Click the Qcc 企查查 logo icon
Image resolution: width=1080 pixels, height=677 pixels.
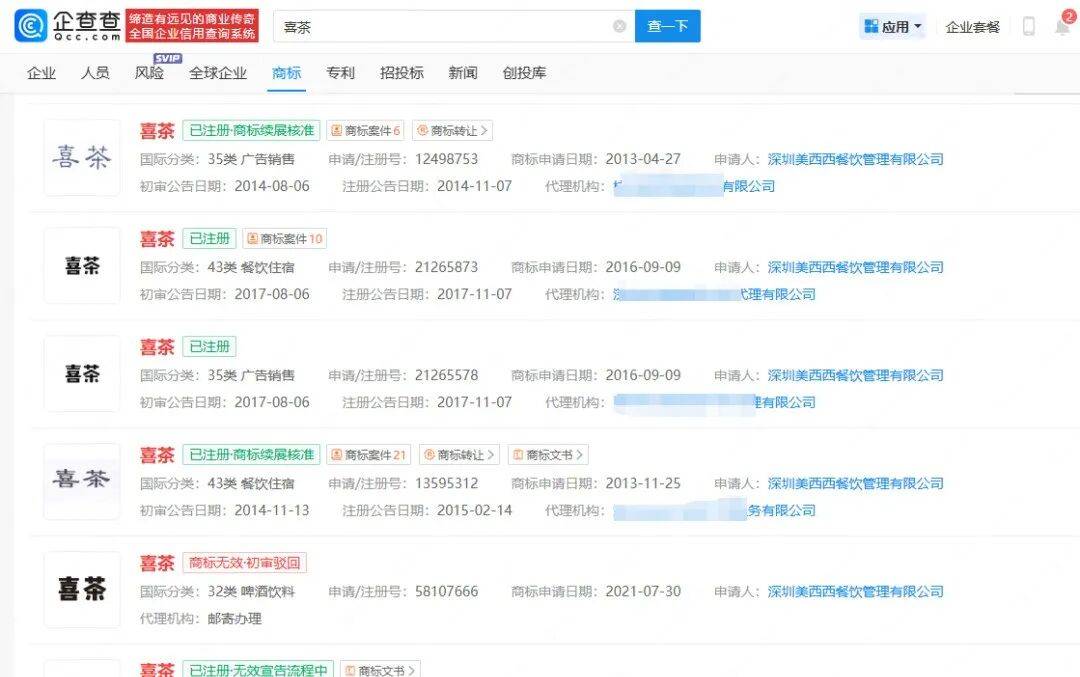click(x=31, y=26)
